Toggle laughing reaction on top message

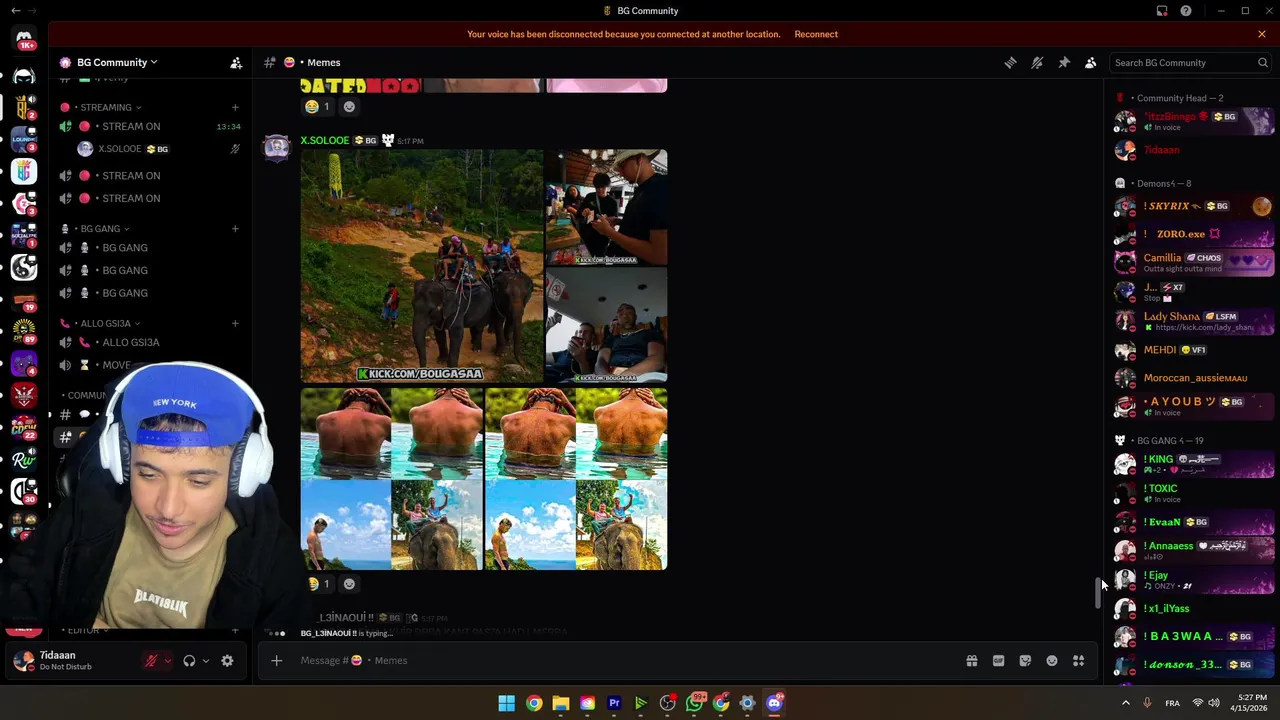319,106
